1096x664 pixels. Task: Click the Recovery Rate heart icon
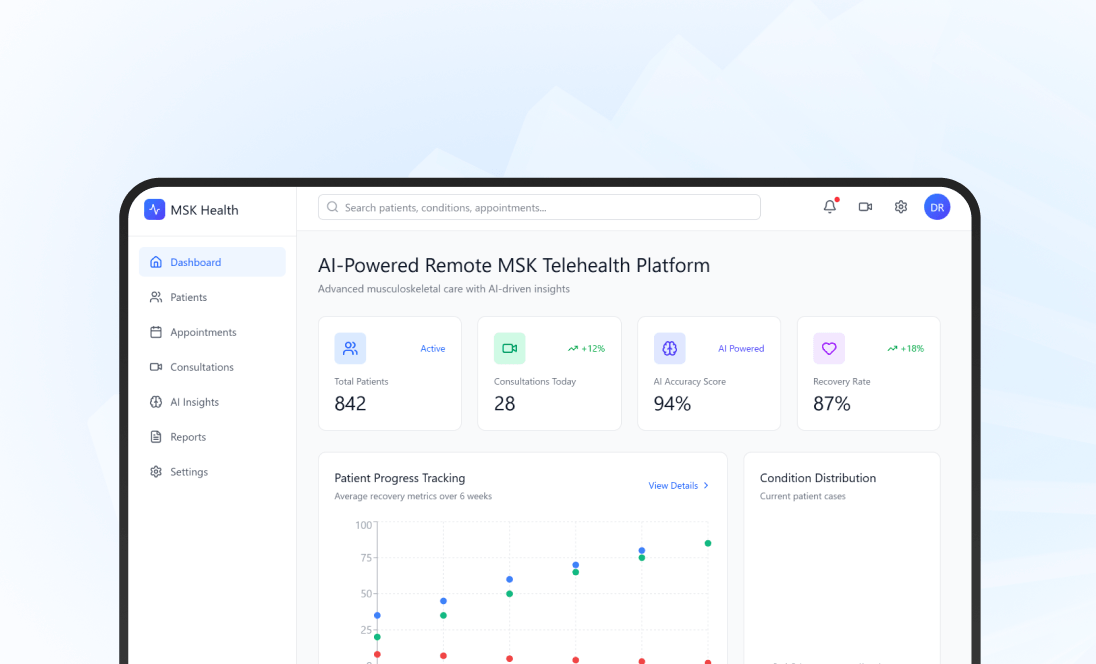(828, 347)
